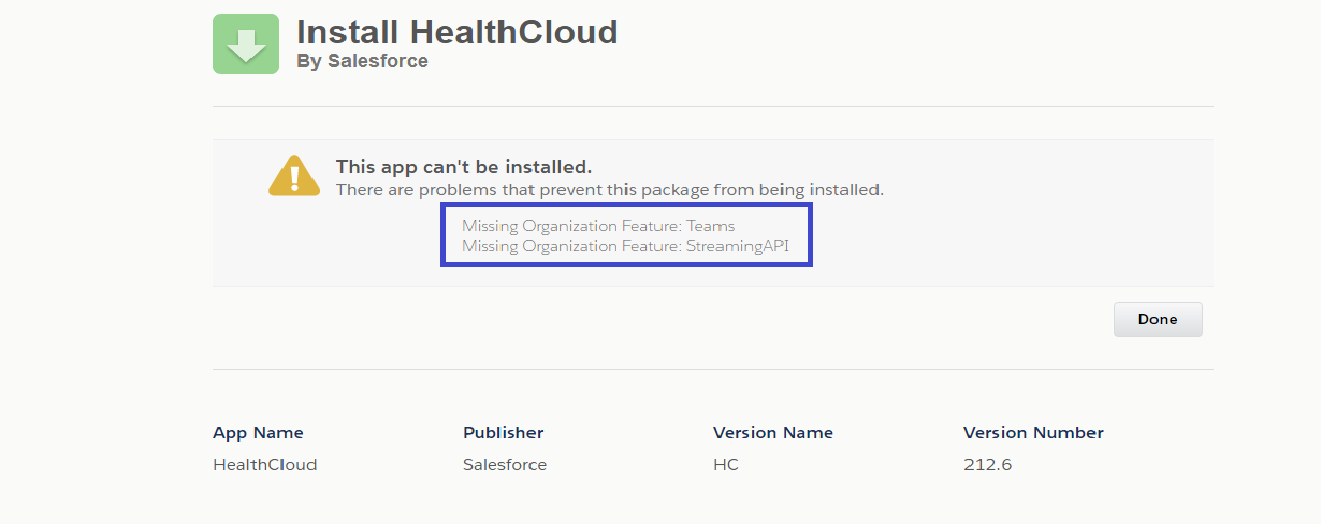This screenshot has width=1321, height=524.
Task: Click the HC version name value
Action: click(726, 464)
